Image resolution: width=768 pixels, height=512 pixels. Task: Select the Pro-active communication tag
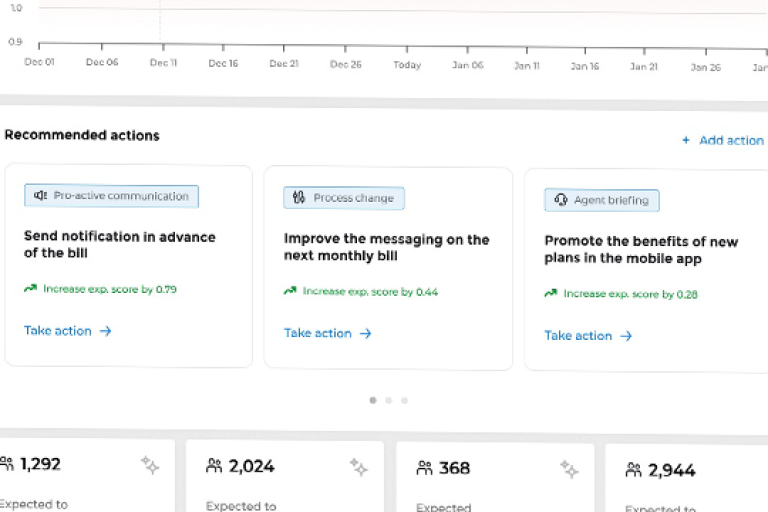point(112,196)
